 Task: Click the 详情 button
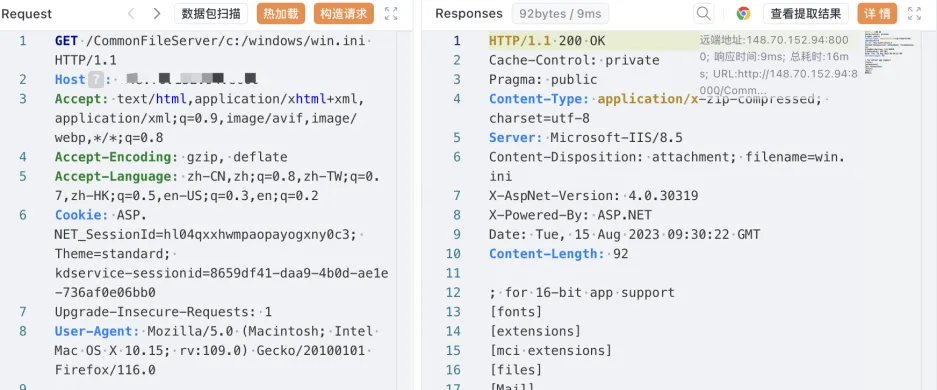click(877, 14)
